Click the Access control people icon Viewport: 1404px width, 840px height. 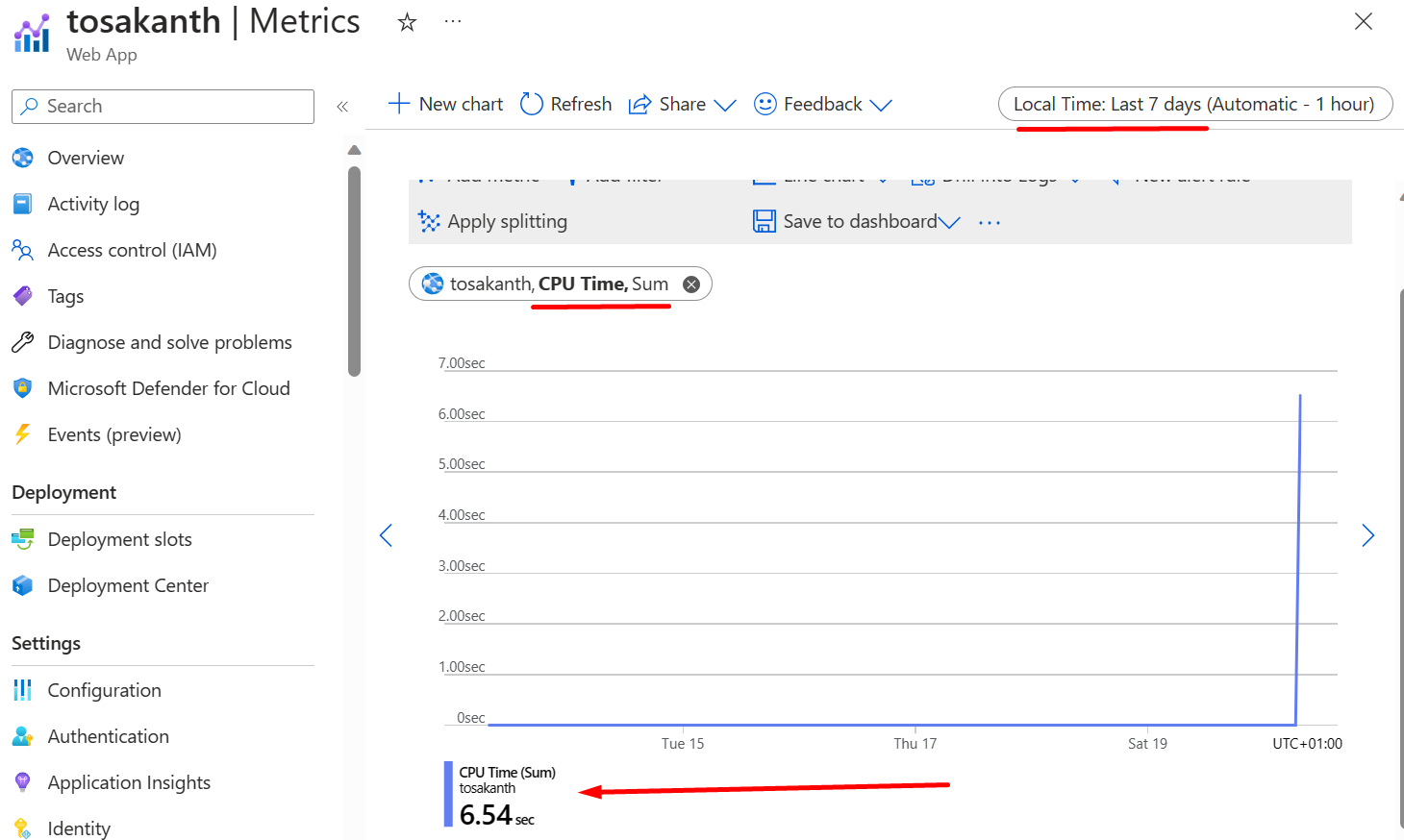coord(23,250)
